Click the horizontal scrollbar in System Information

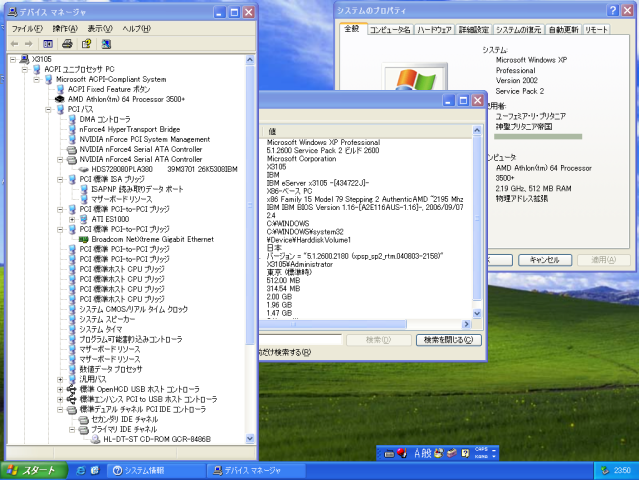(332, 324)
